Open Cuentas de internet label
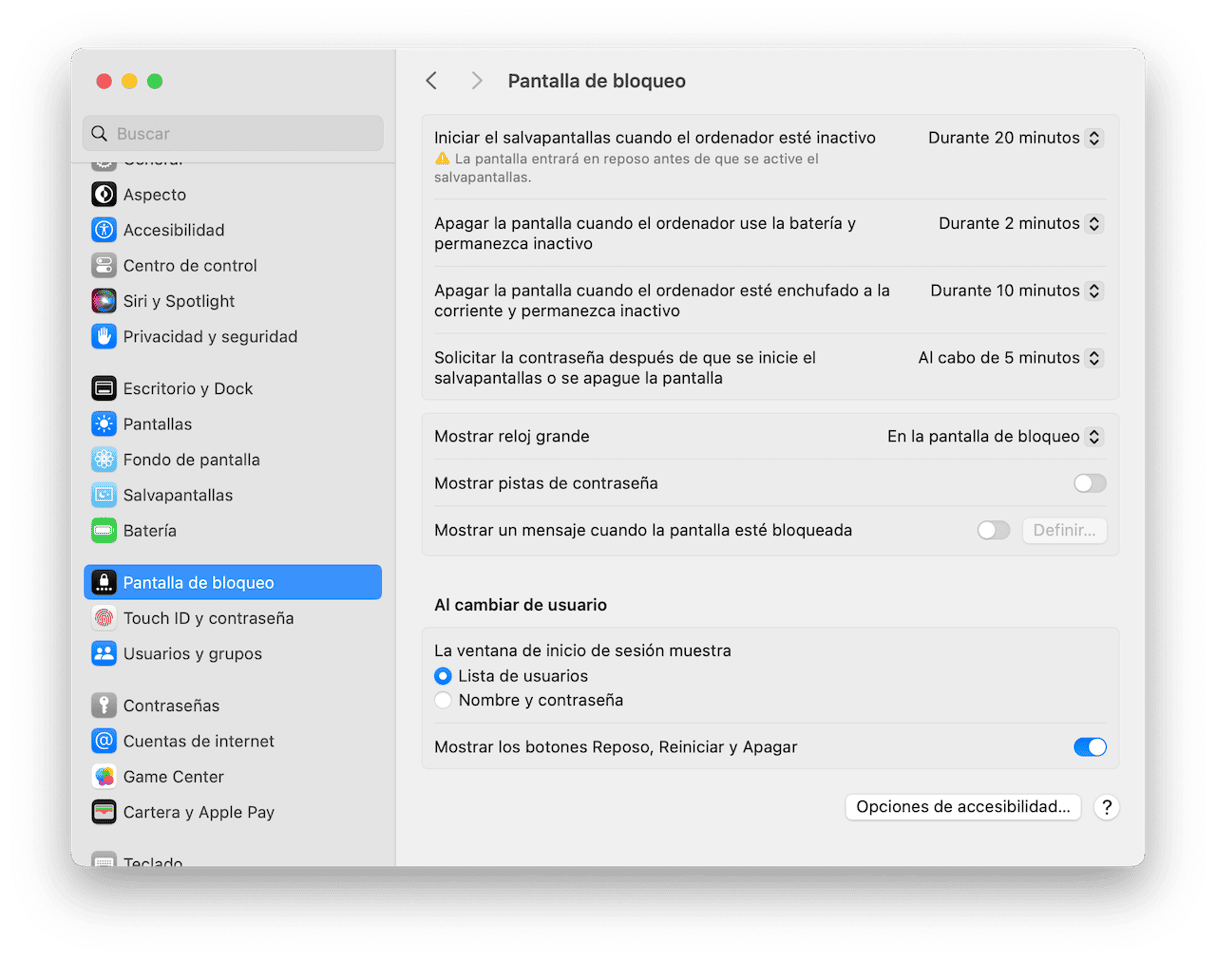 point(199,741)
